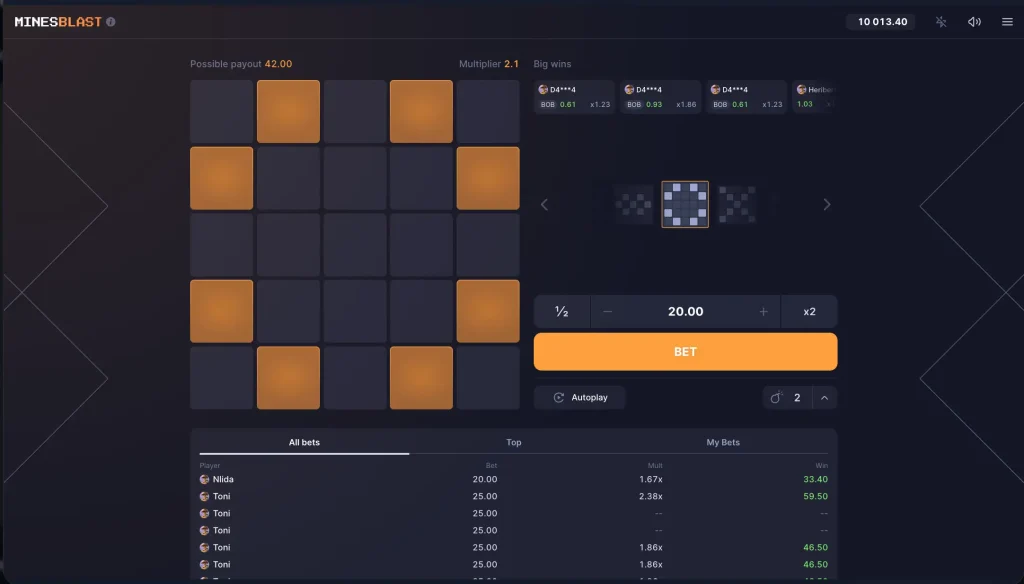Go to next tile pattern with right arrow

827,205
